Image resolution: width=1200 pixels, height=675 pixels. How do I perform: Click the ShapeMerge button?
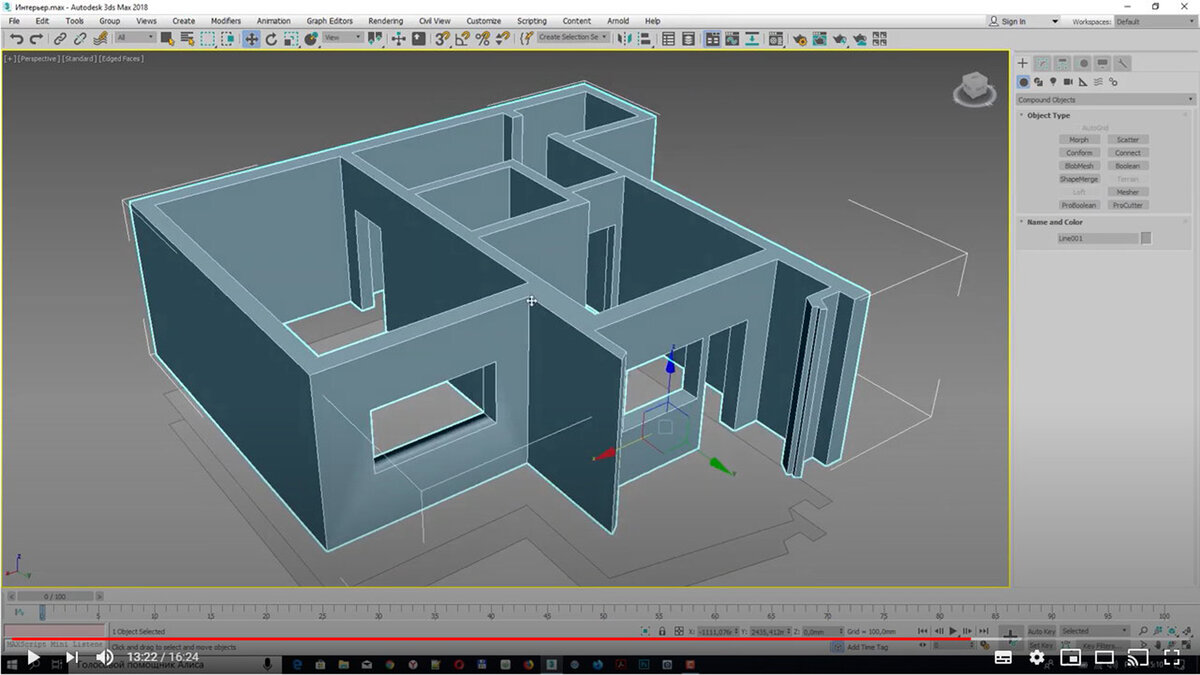pyautogui.click(x=1079, y=179)
